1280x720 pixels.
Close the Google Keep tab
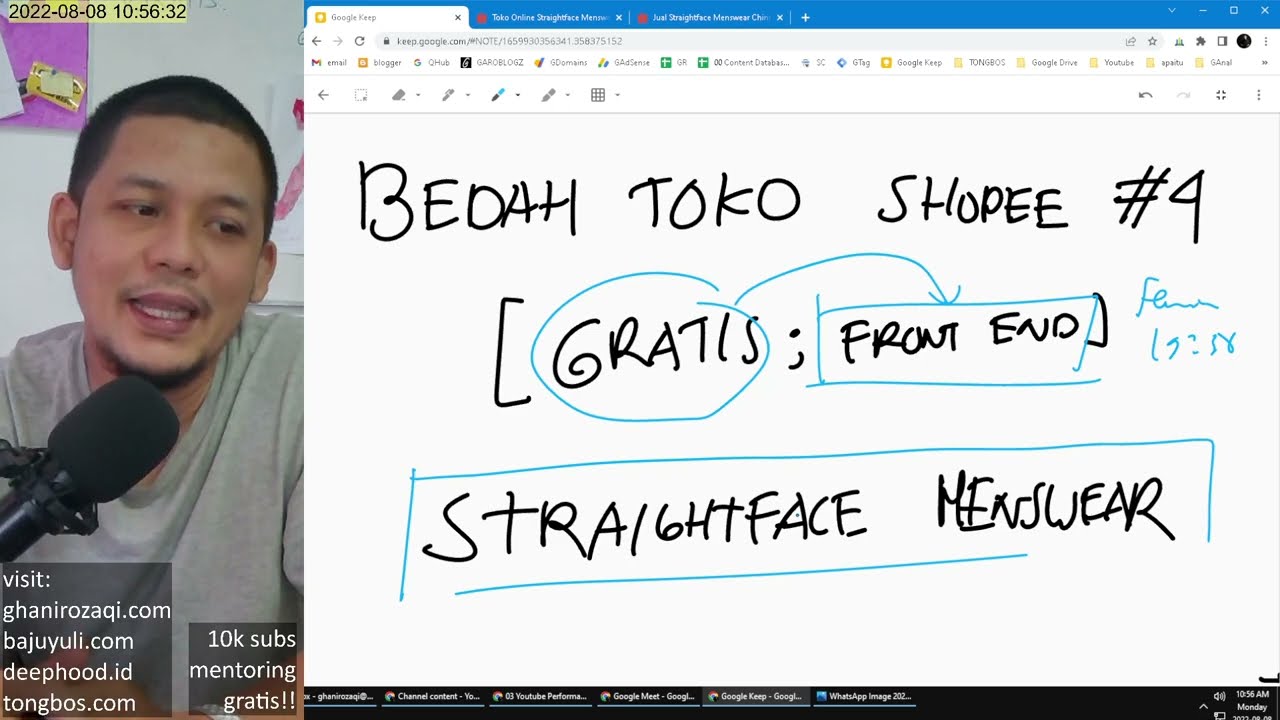click(x=457, y=17)
